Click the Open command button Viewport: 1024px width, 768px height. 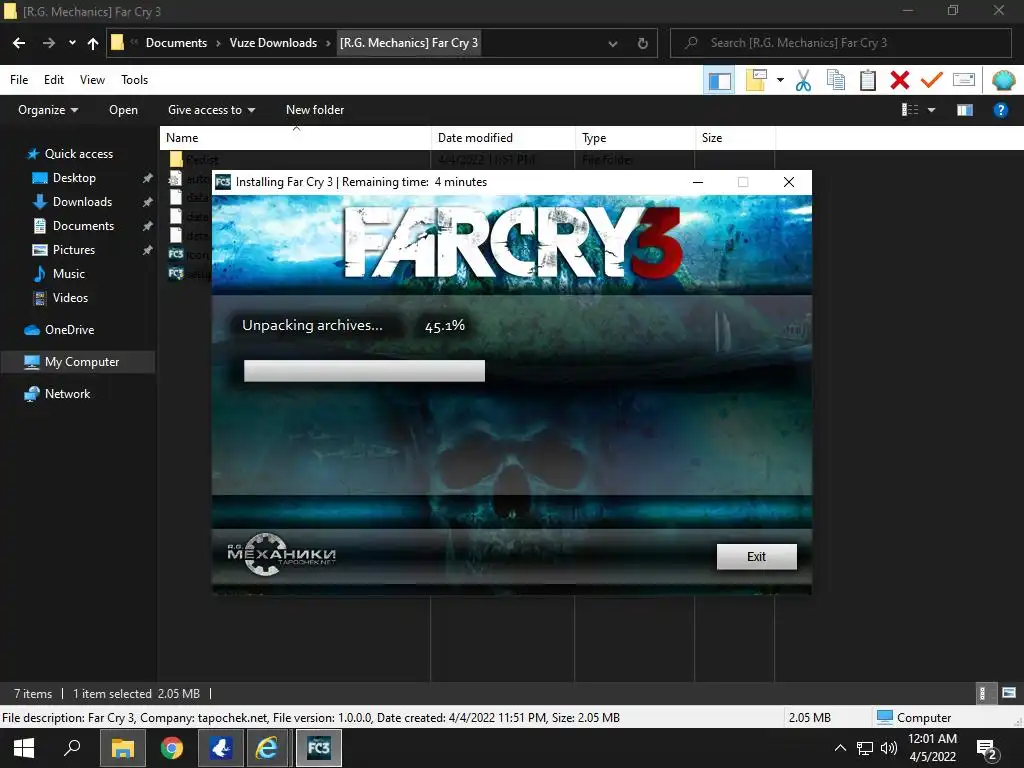pos(123,110)
